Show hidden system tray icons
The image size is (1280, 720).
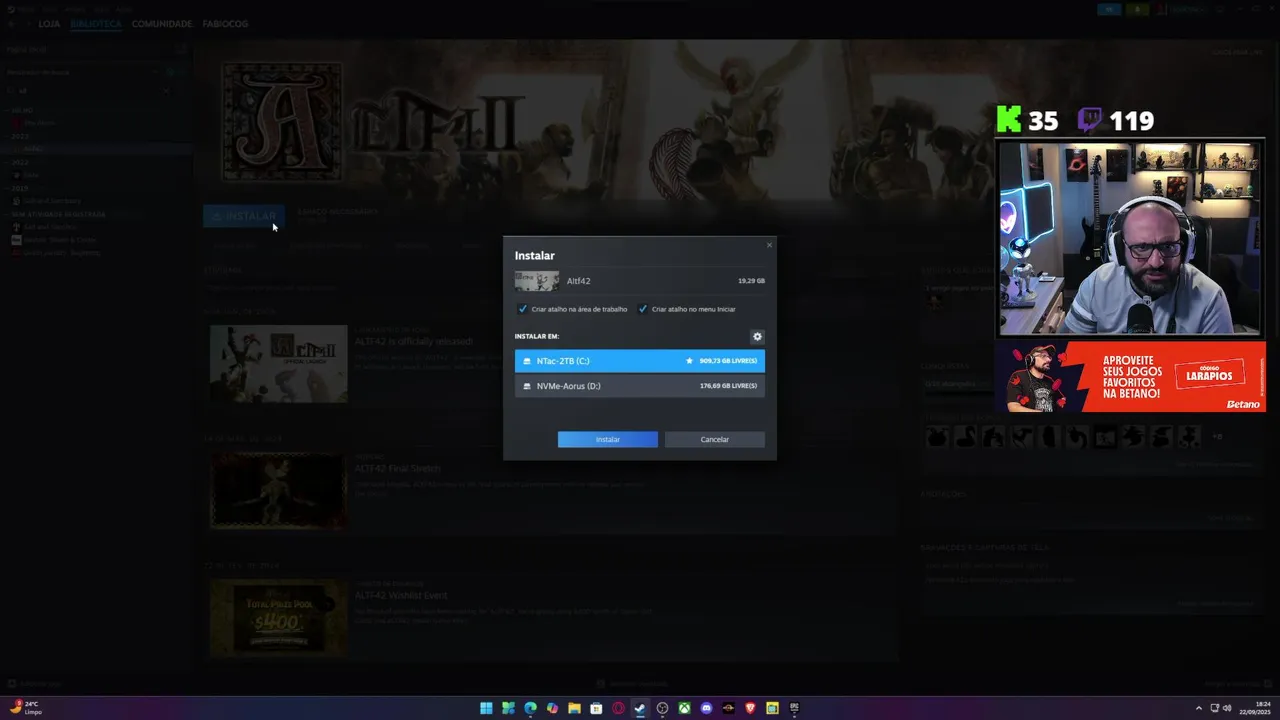click(1199, 708)
